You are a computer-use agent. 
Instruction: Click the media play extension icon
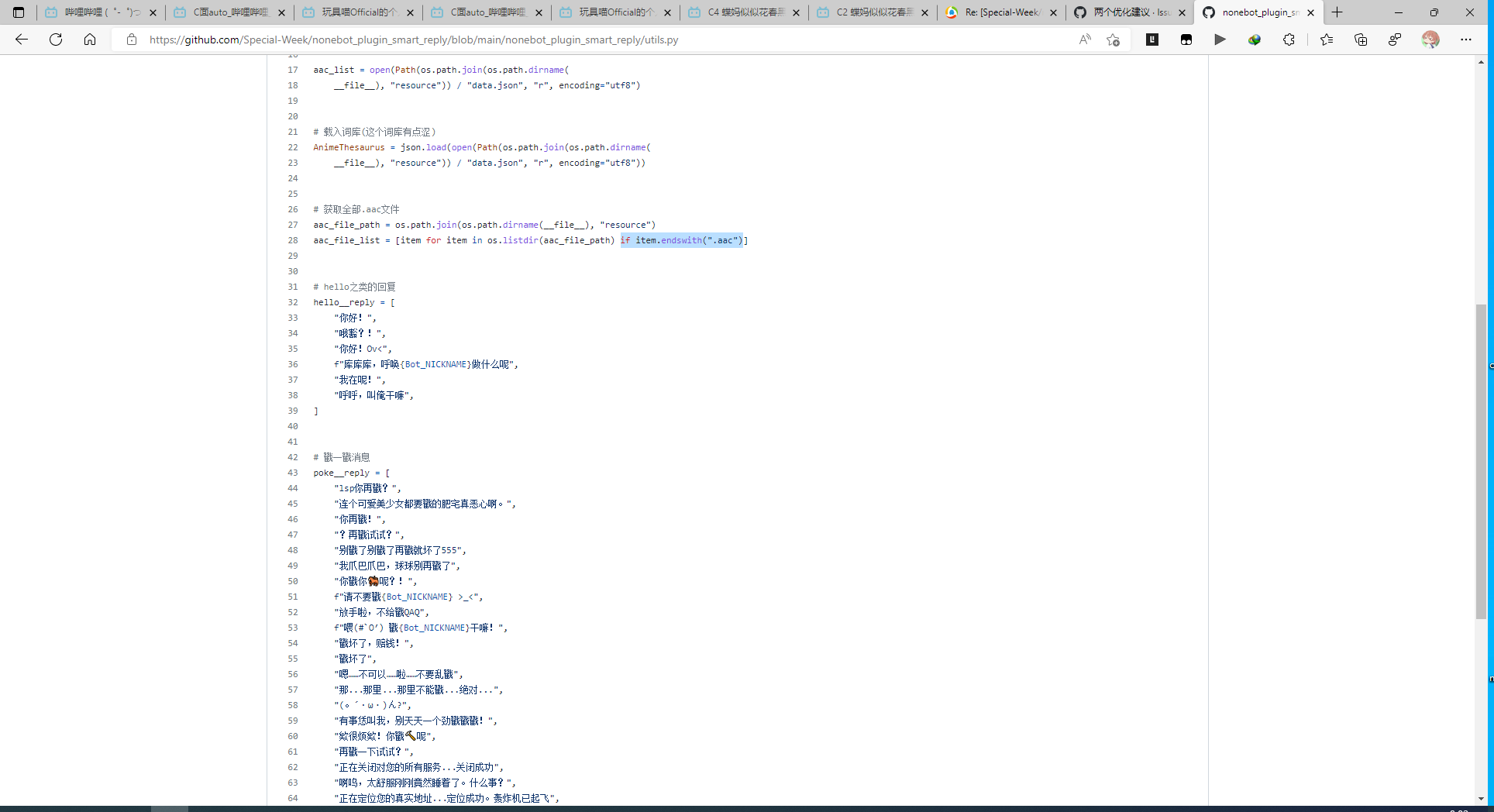1220,40
